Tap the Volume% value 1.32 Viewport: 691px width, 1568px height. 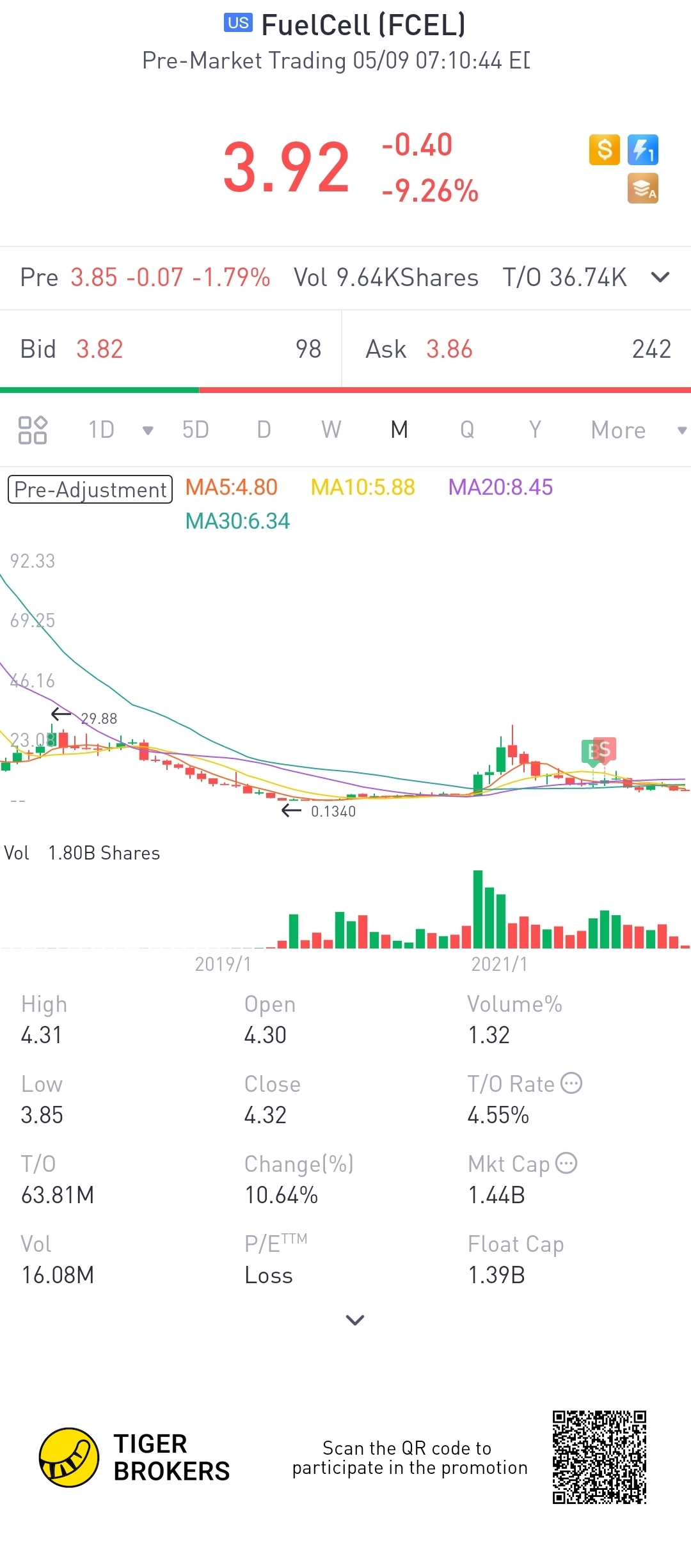489,1035
